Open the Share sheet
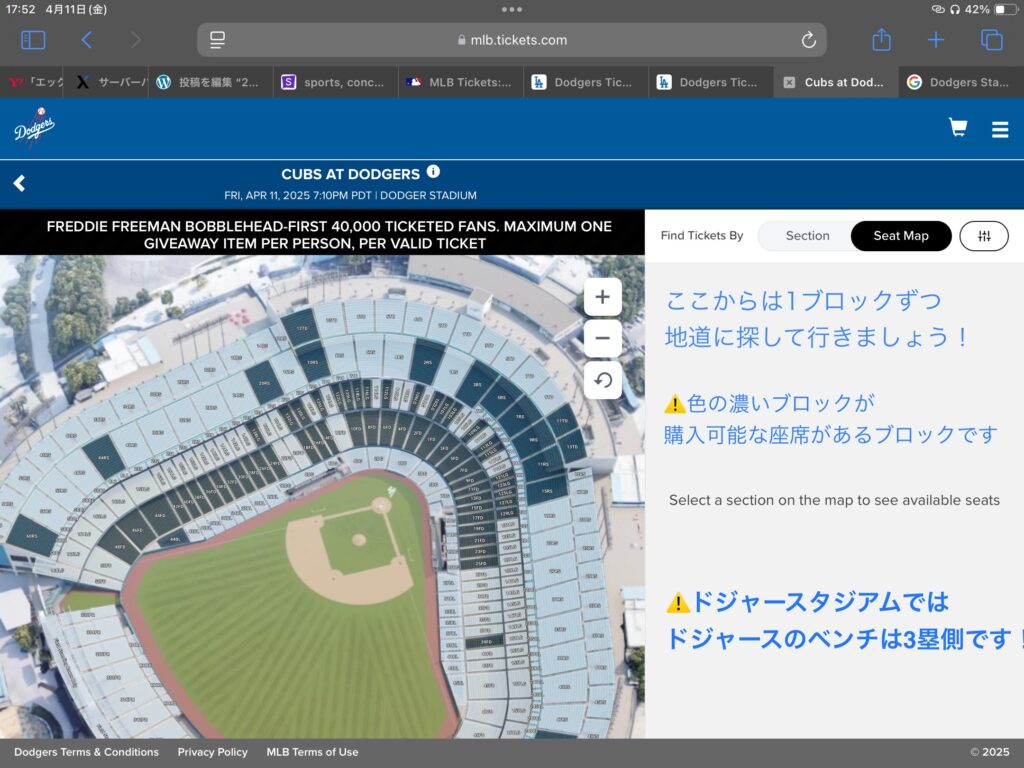Screen dimensions: 1024x768 881,39
